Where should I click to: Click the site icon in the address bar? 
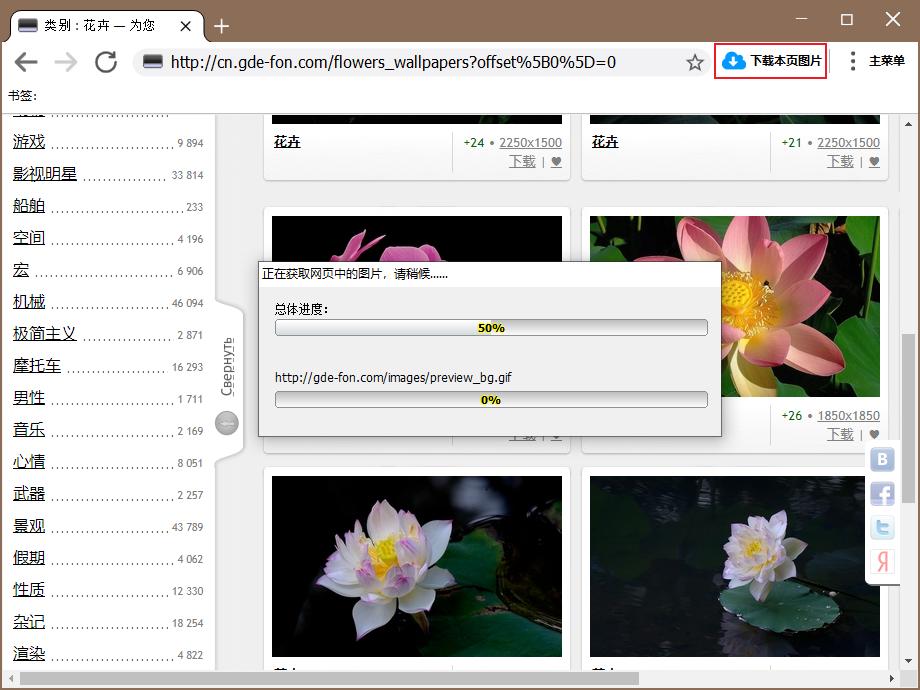151,61
